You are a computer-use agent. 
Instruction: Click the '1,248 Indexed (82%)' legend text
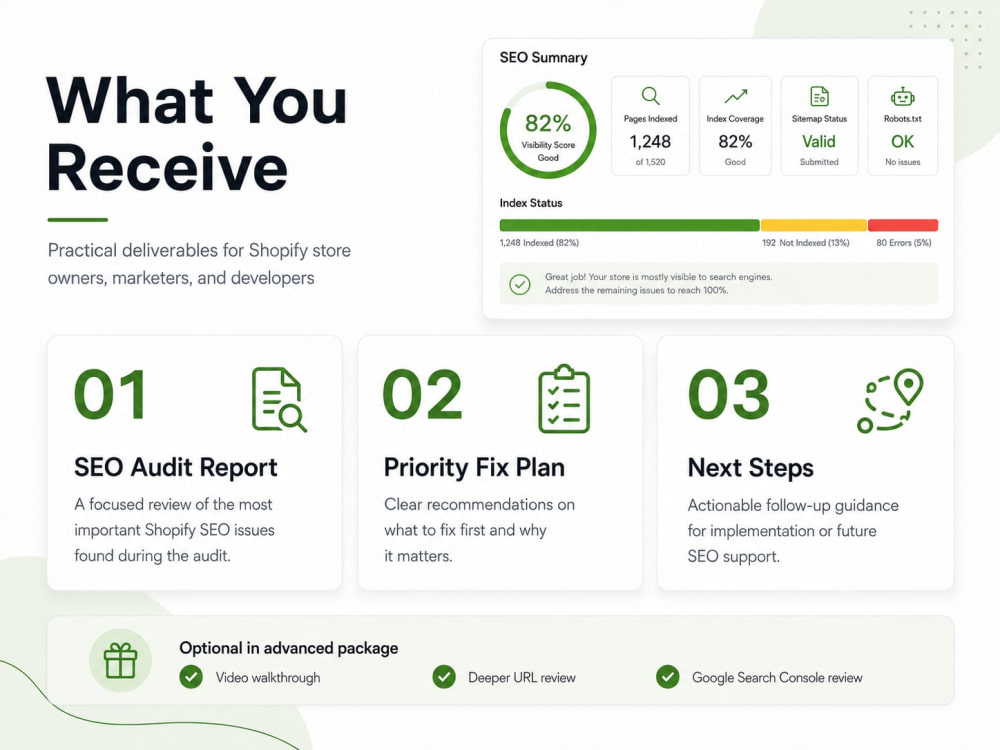click(x=539, y=243)
